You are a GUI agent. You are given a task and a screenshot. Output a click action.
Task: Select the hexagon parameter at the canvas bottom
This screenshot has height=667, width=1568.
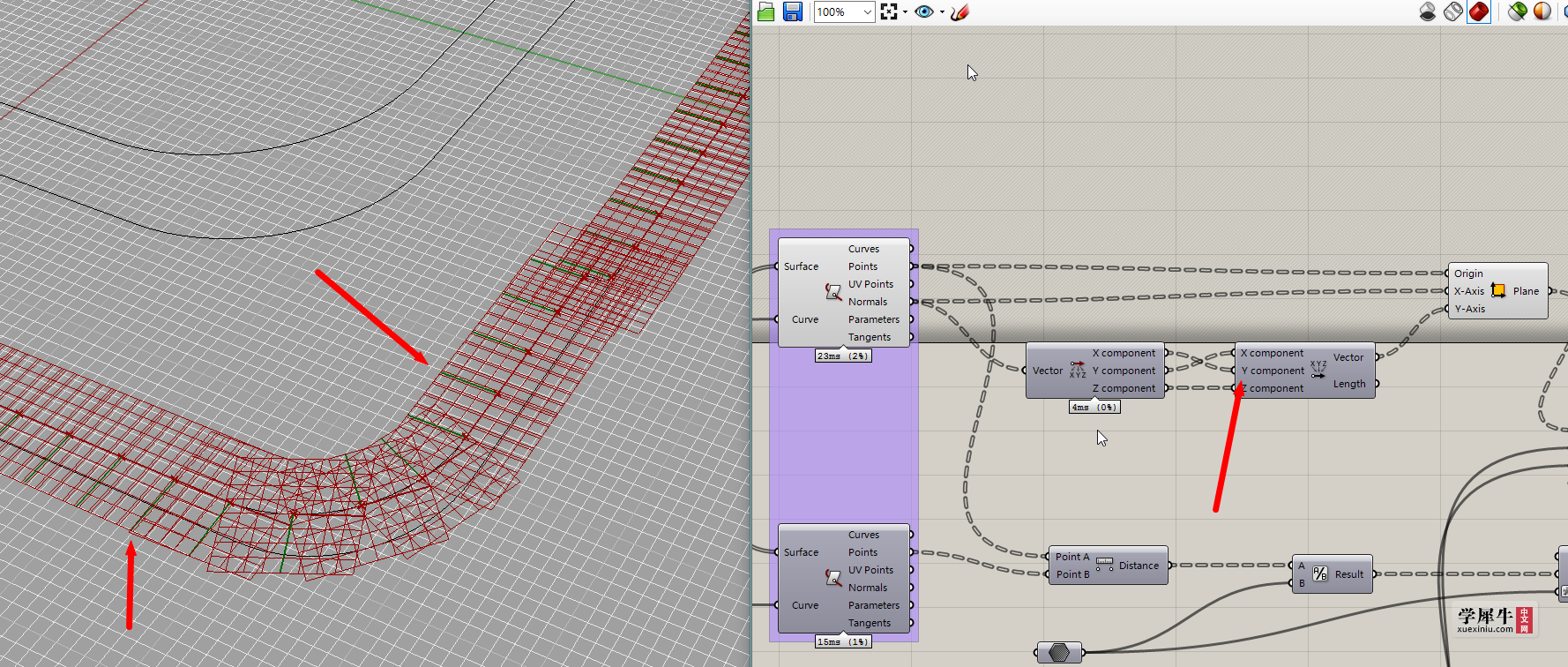coord(1059,652)
